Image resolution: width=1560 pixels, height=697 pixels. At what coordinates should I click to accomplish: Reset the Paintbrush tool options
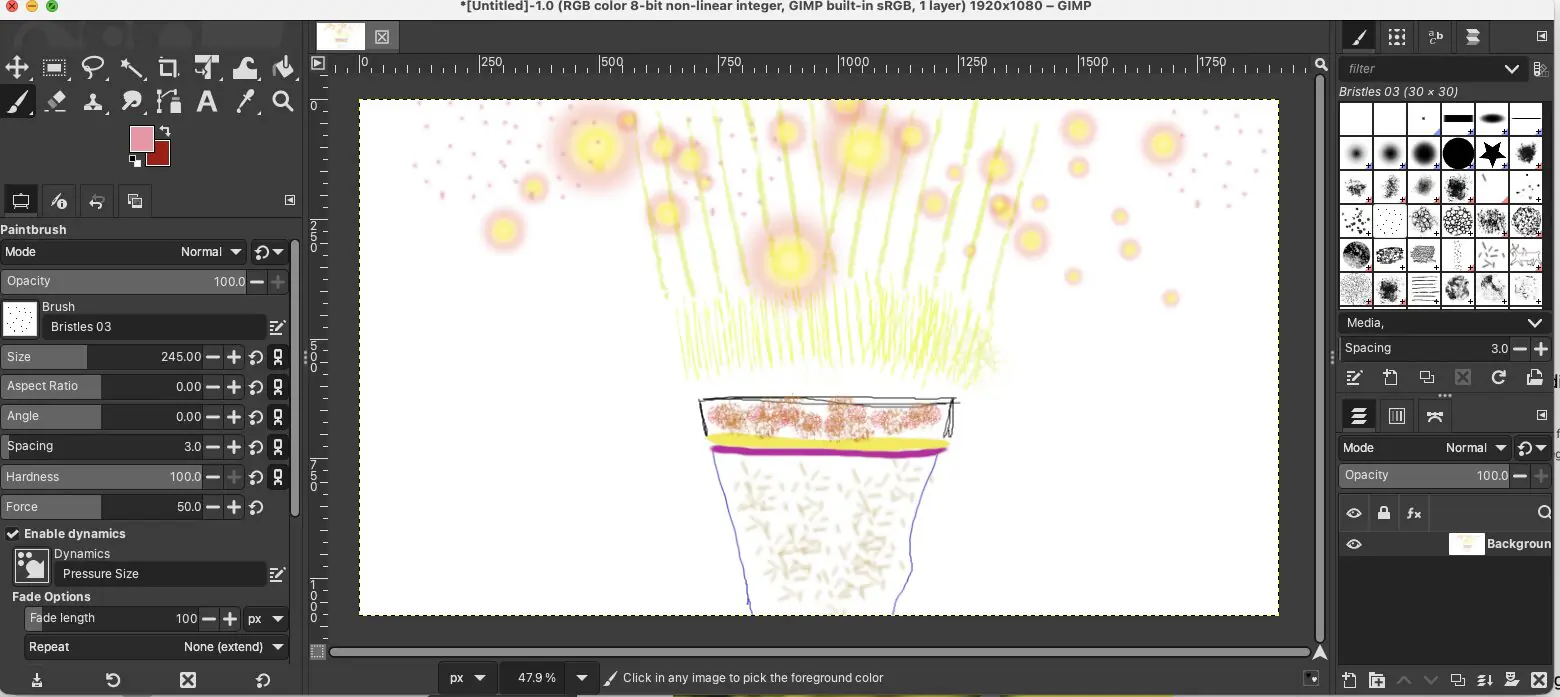pos(260,678)
